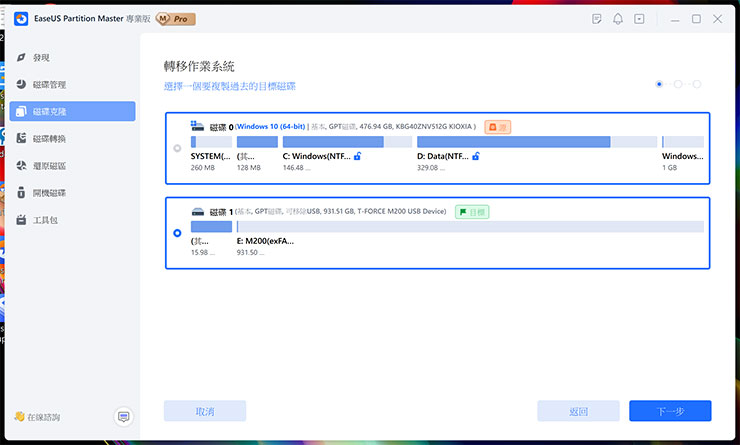Maximize the EaseUS window

click(696, 19)
